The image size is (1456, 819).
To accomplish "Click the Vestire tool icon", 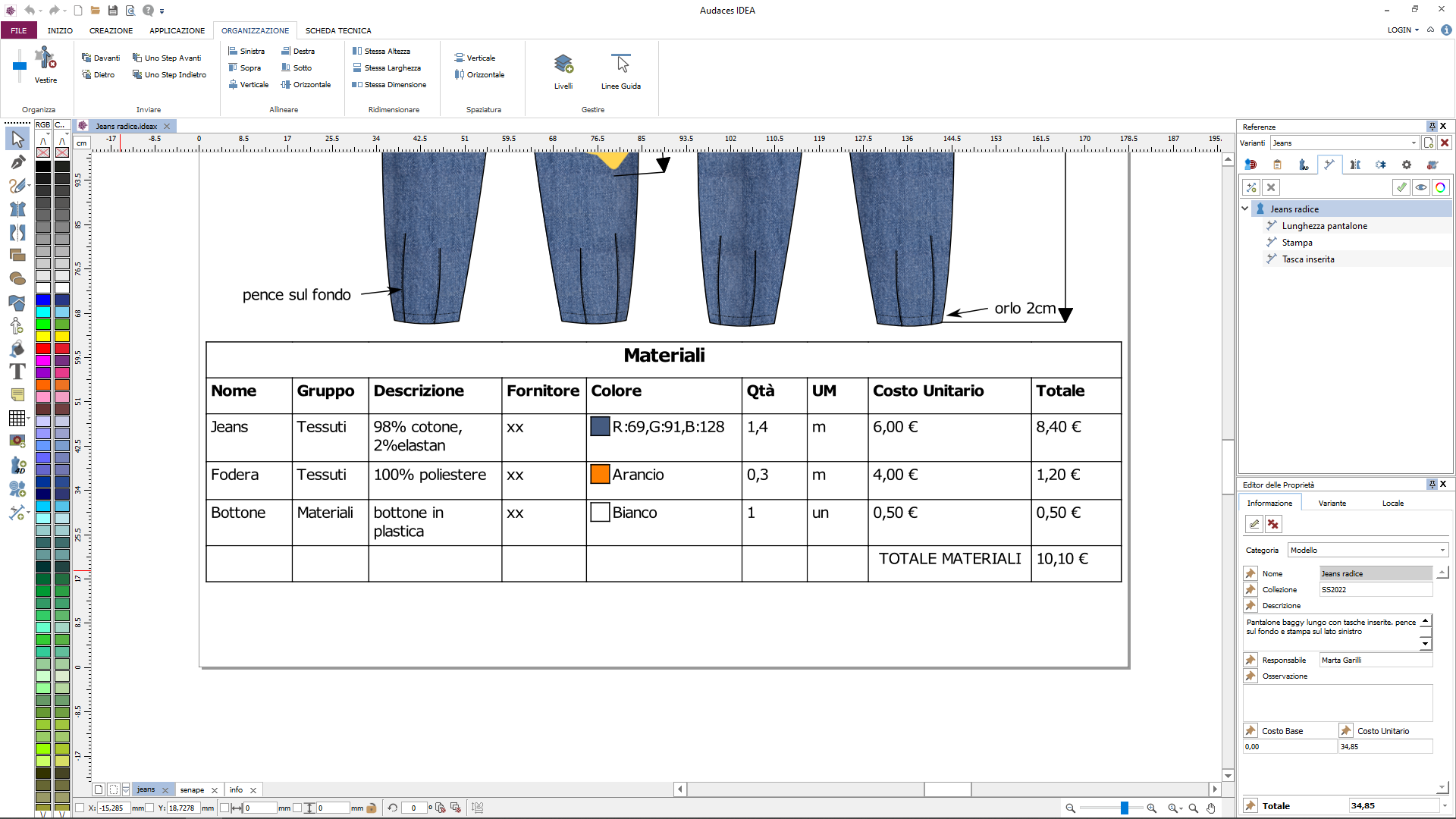I will [45, 58].
